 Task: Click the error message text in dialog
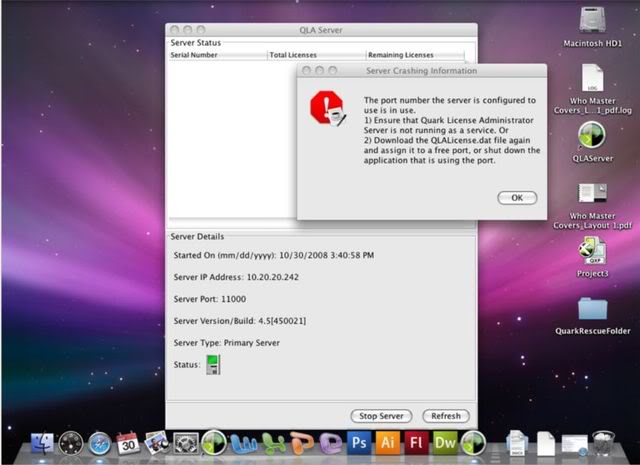(x=452, y=130)
